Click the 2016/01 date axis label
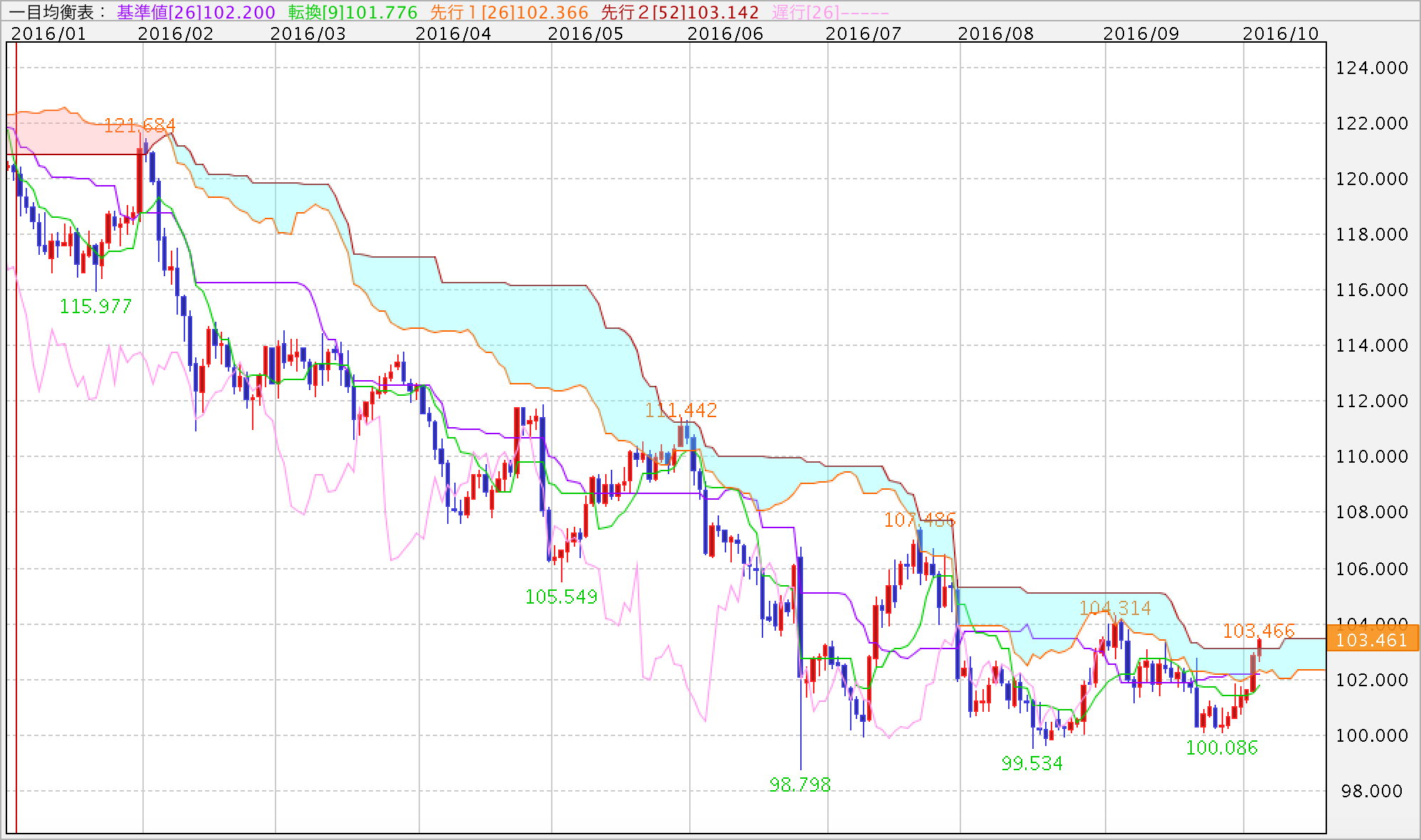The image size is (1421, 840). (x=48, y=33)
